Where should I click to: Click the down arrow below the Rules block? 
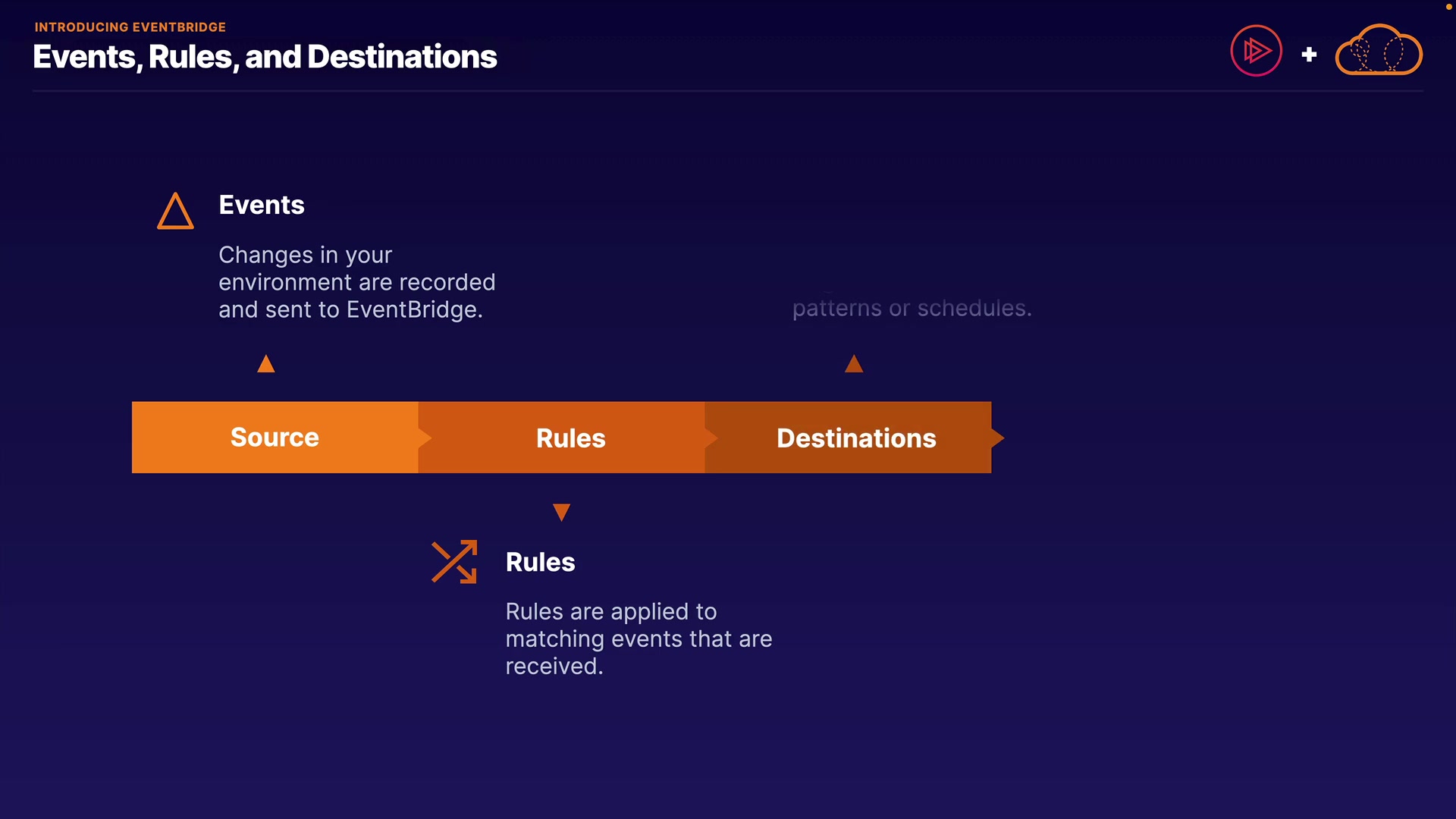[561, 513]
